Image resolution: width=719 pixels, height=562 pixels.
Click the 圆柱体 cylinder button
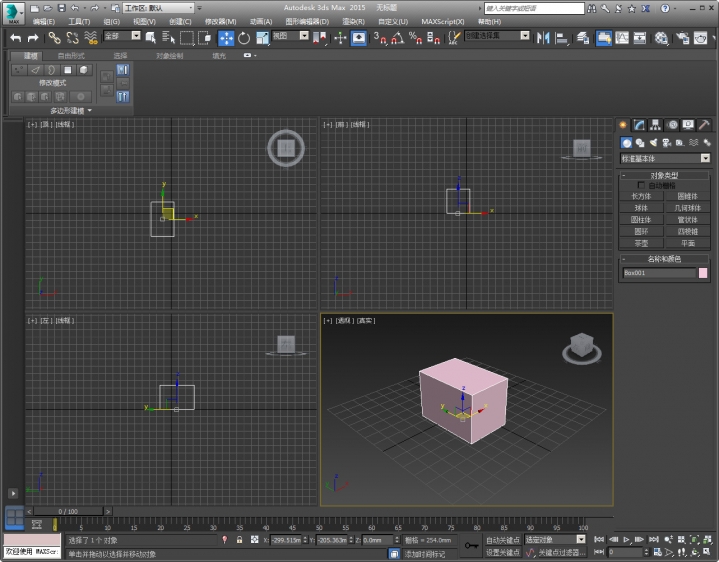point(641,219)
